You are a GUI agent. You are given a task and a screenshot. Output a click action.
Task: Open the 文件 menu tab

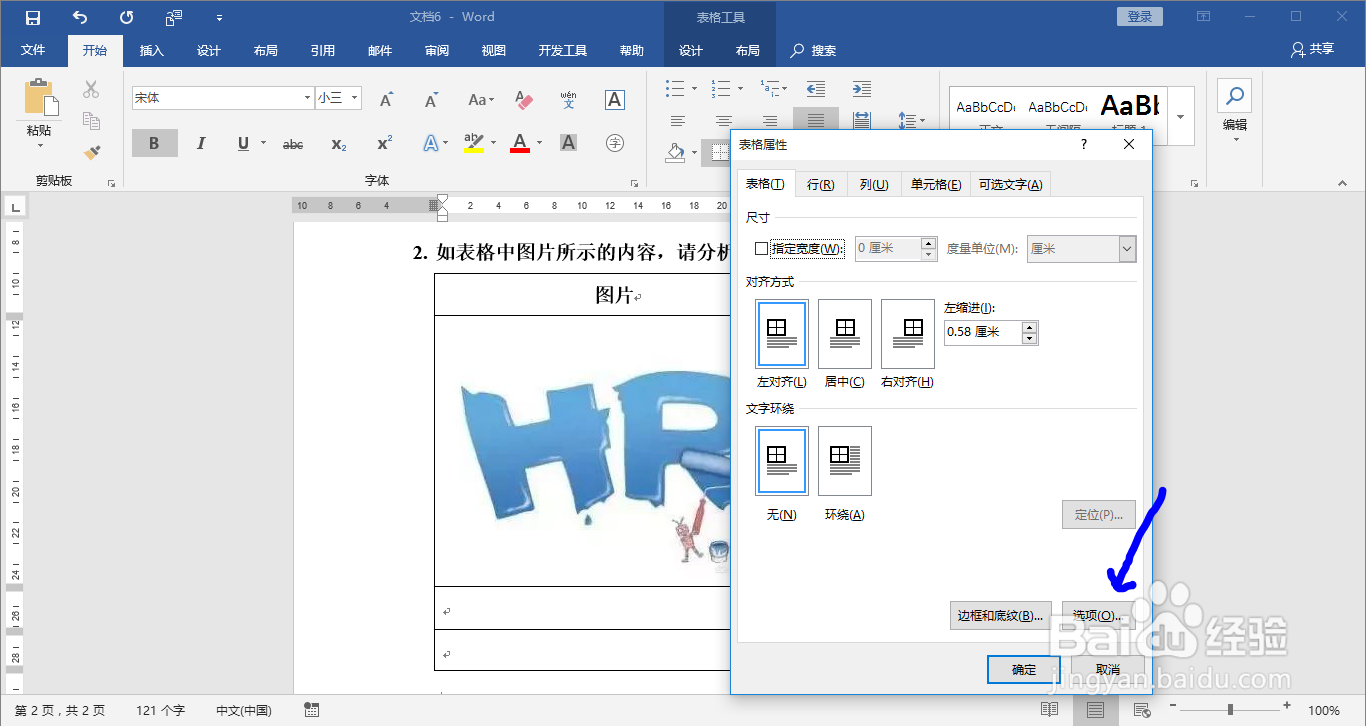pyautogui.click(x=33, y=51)
